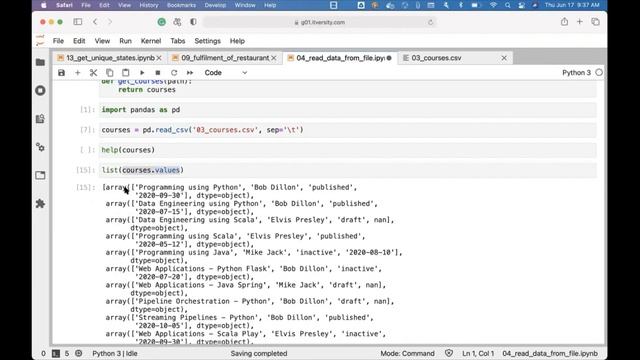Open the Bookmarks menu in macOS menu bar
The image size is (640, 360).
181,5
